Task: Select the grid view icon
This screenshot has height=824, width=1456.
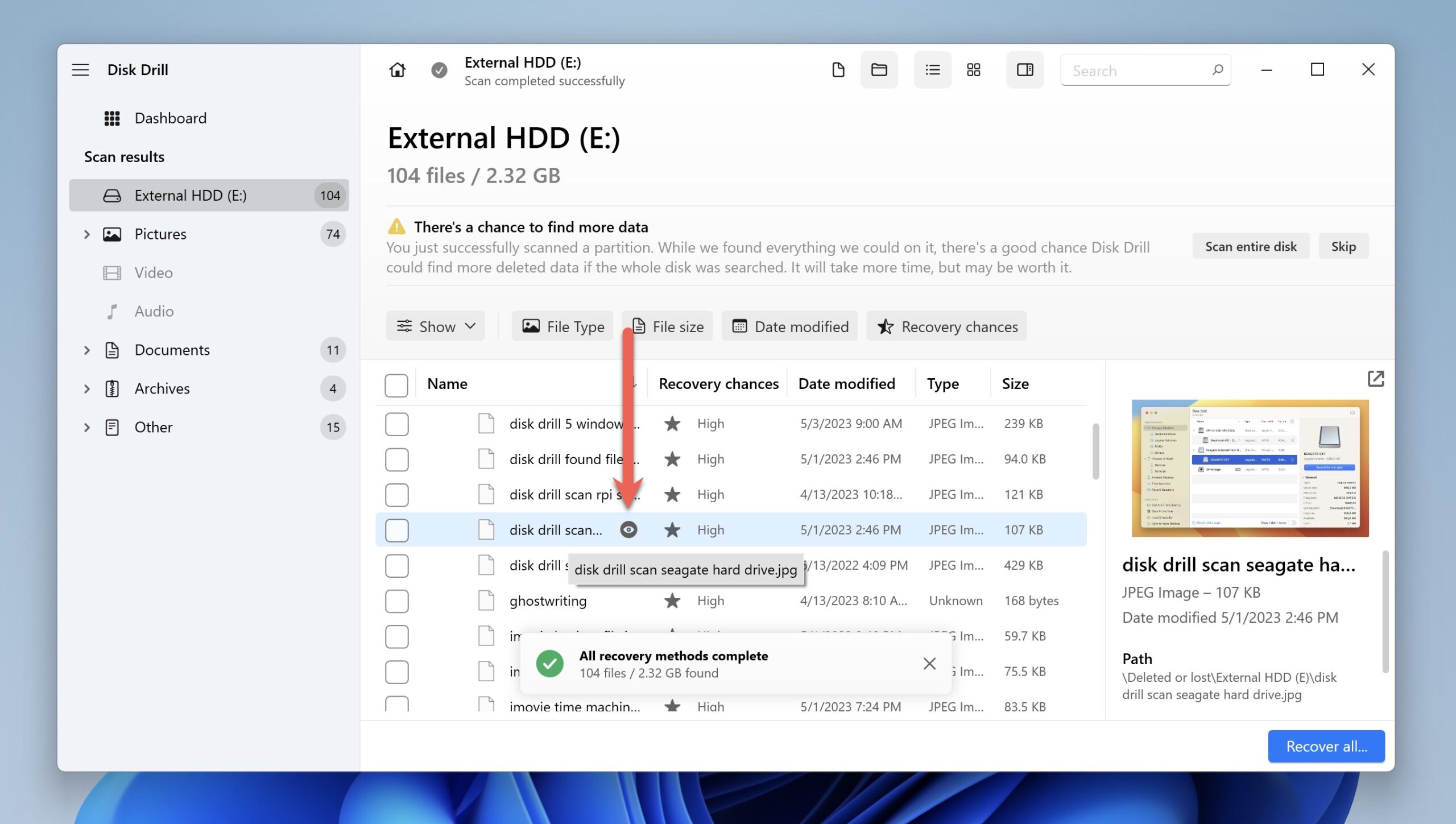Action: [x=974, y=70]
